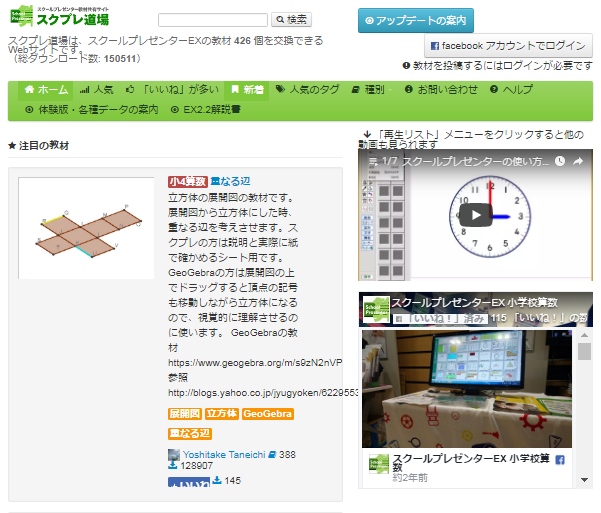The height and width of the screenshot is (513, 601).
Task: Click the orange 重なる辺 tag
Action: point(190,434)
